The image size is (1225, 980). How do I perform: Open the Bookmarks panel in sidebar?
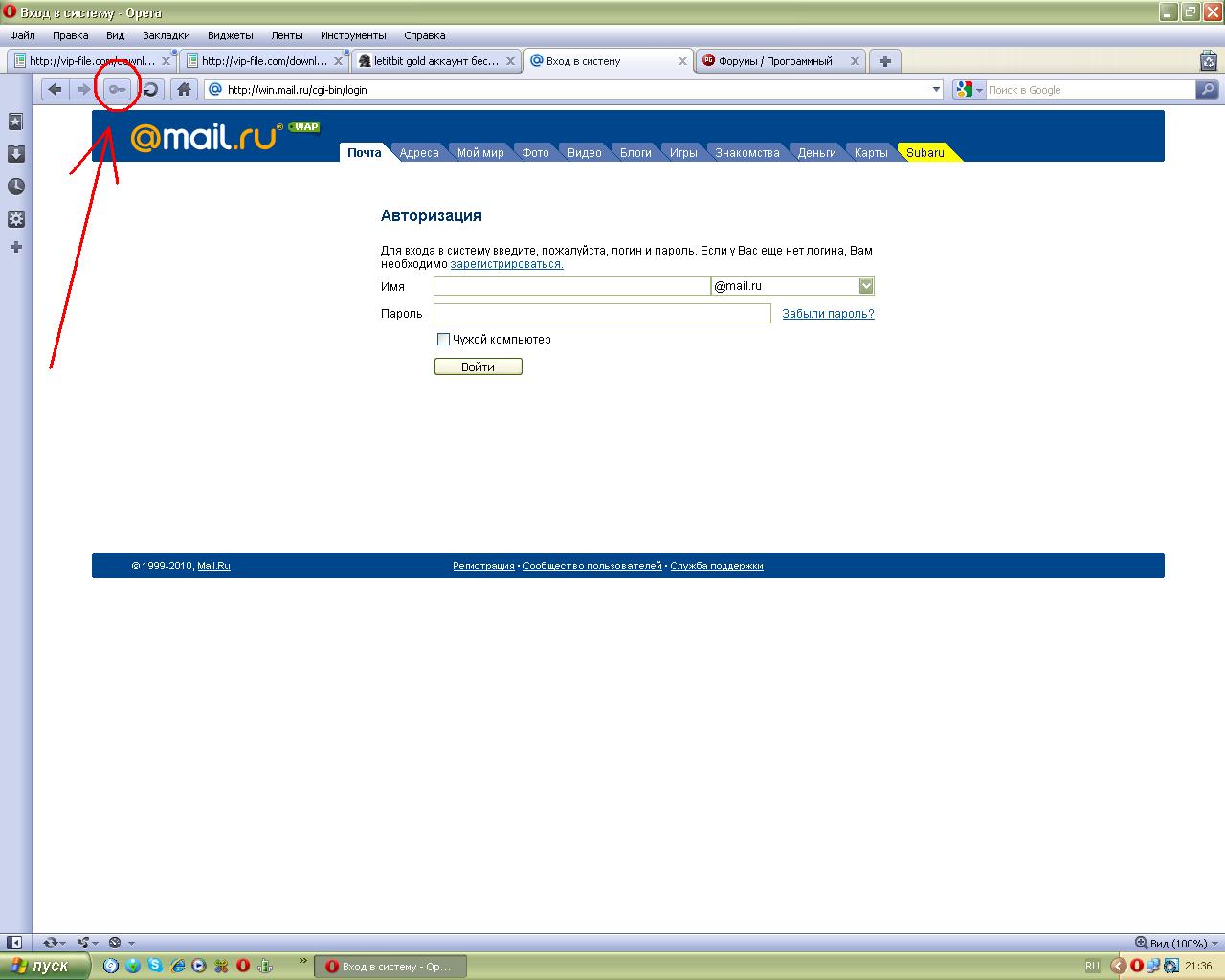point(15,122)
